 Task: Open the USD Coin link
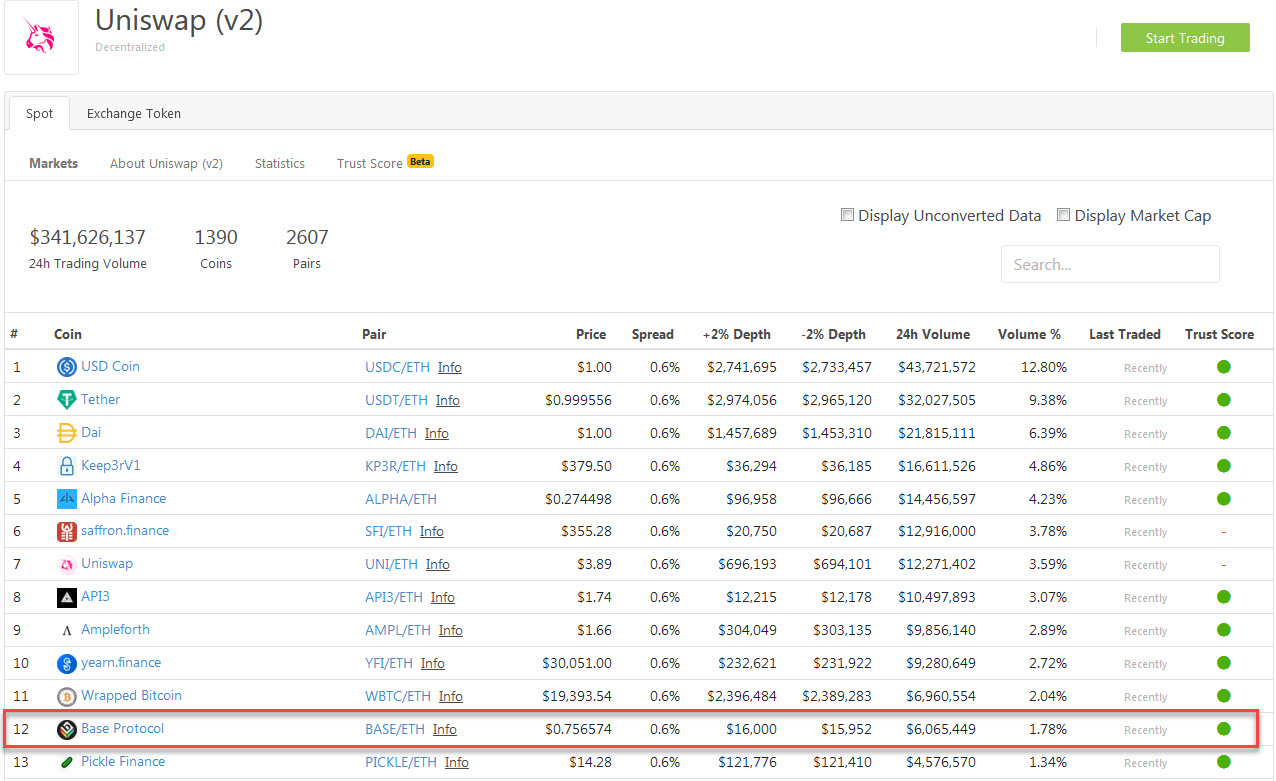[110, 367]
